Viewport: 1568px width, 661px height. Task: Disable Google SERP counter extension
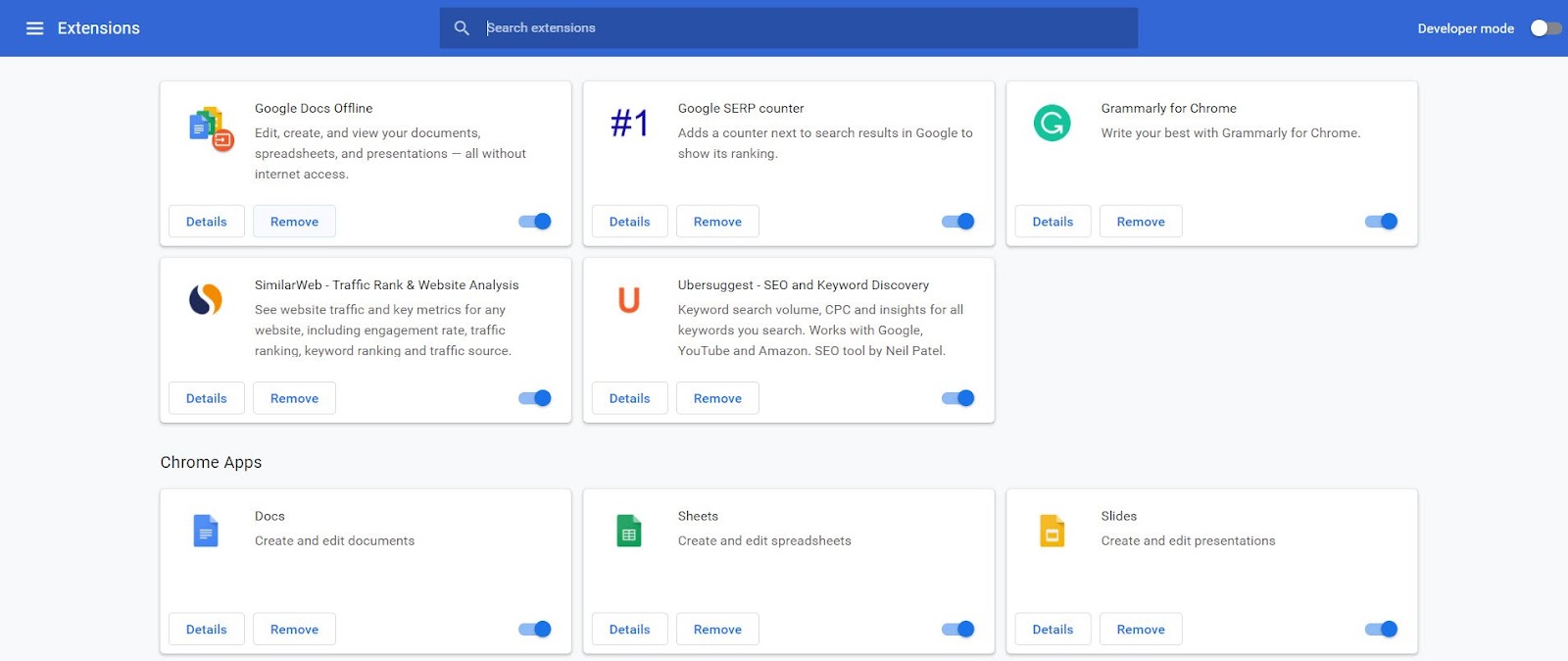pyautogui.click(x=958, y=222)
